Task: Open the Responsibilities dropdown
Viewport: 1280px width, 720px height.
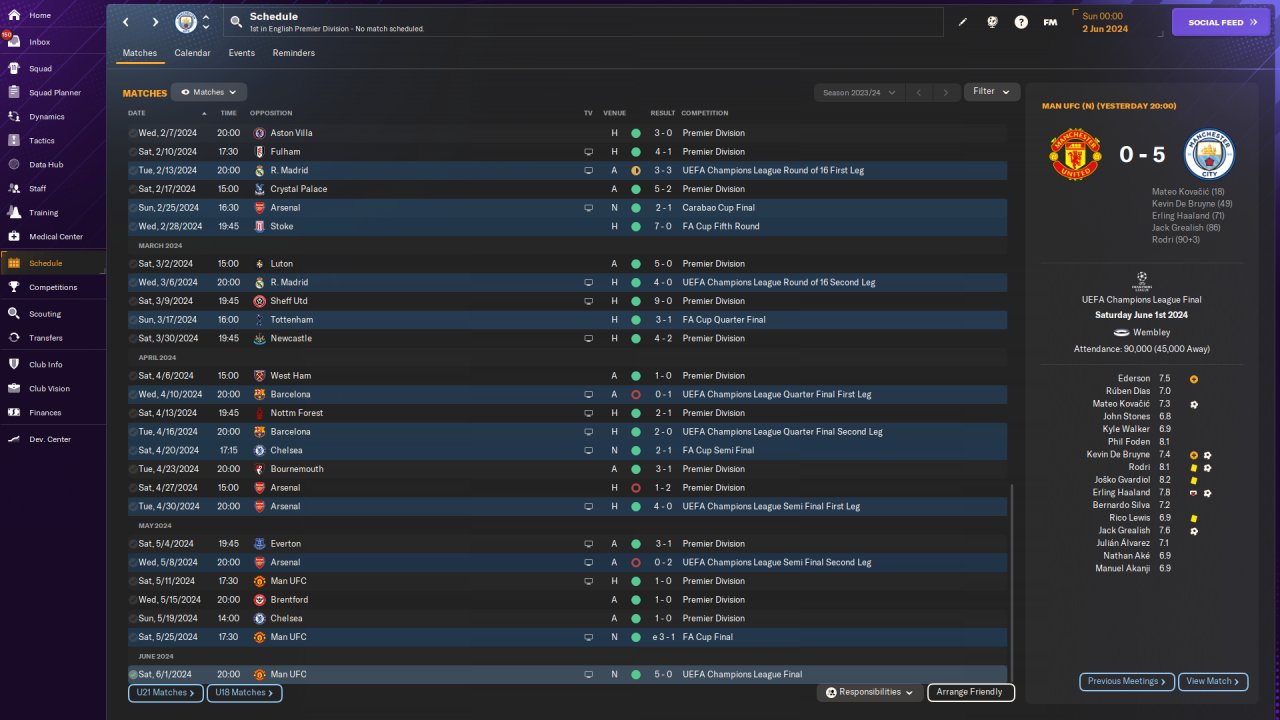Action: [x=869, y=692]
